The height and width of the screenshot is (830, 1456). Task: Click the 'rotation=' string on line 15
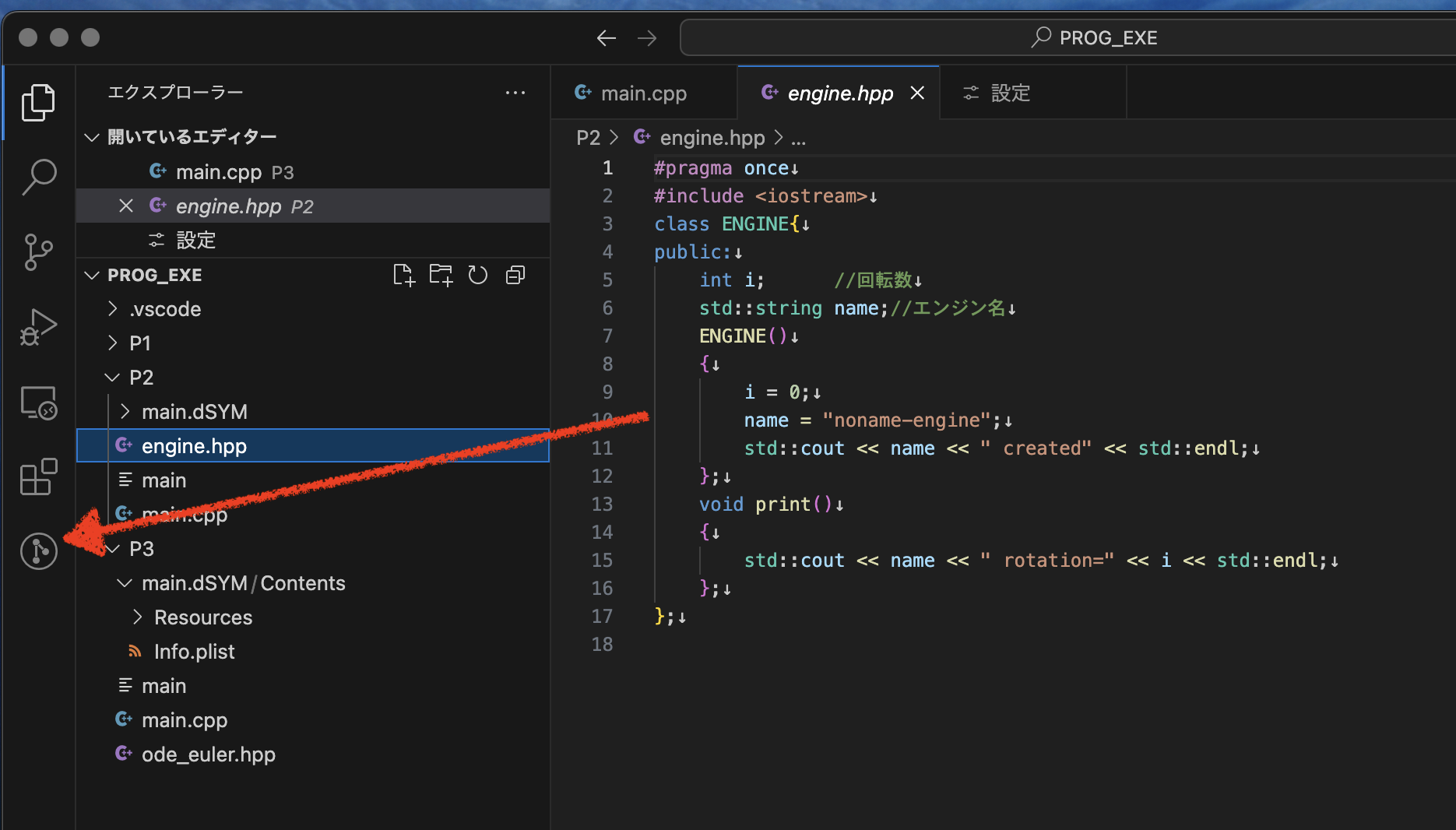(1048, 561)
